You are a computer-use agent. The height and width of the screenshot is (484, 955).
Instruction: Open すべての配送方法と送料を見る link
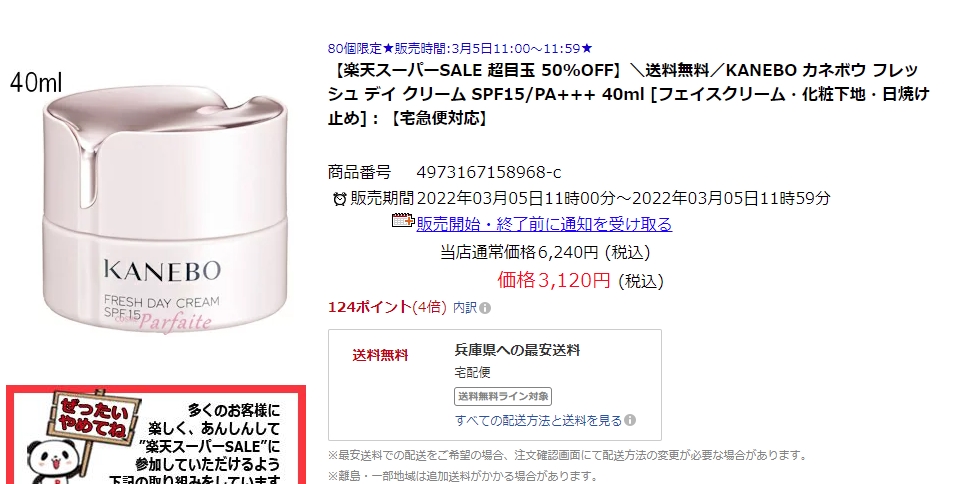[x=538, y=421]
